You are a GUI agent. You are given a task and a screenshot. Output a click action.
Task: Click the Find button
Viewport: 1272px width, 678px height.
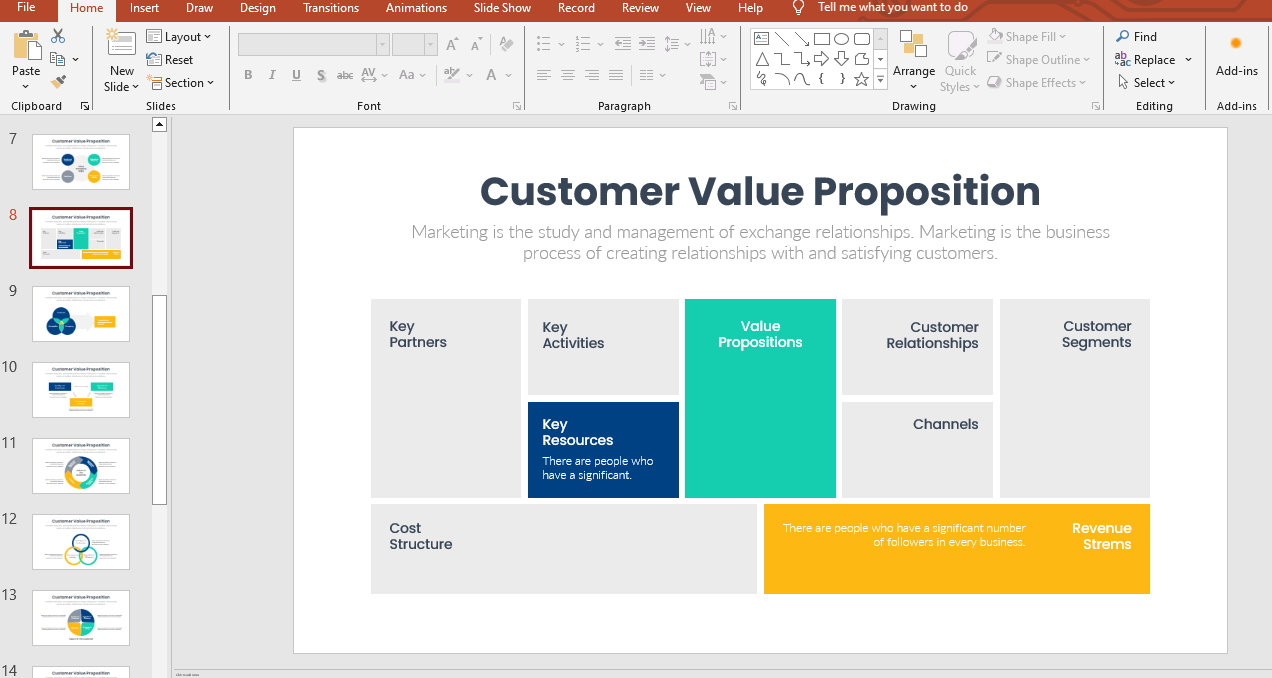(1136, 37)
